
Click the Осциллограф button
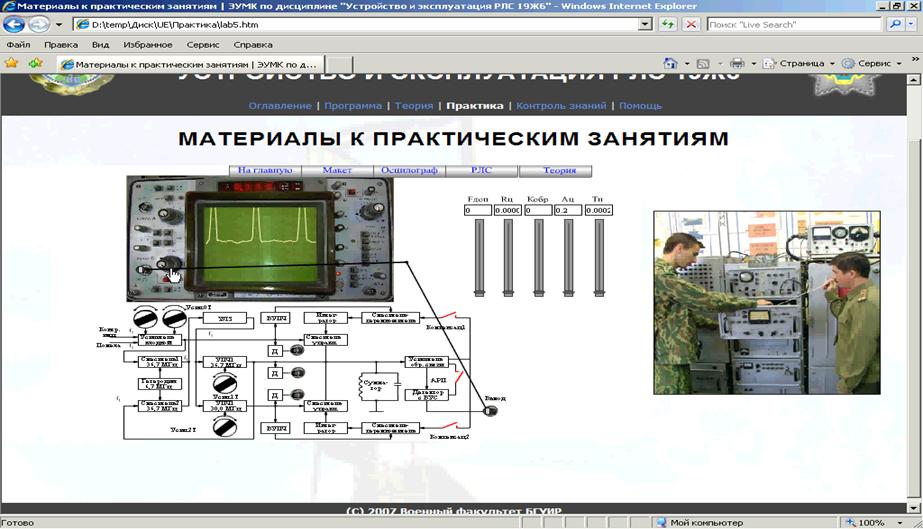tap(409, 171)
